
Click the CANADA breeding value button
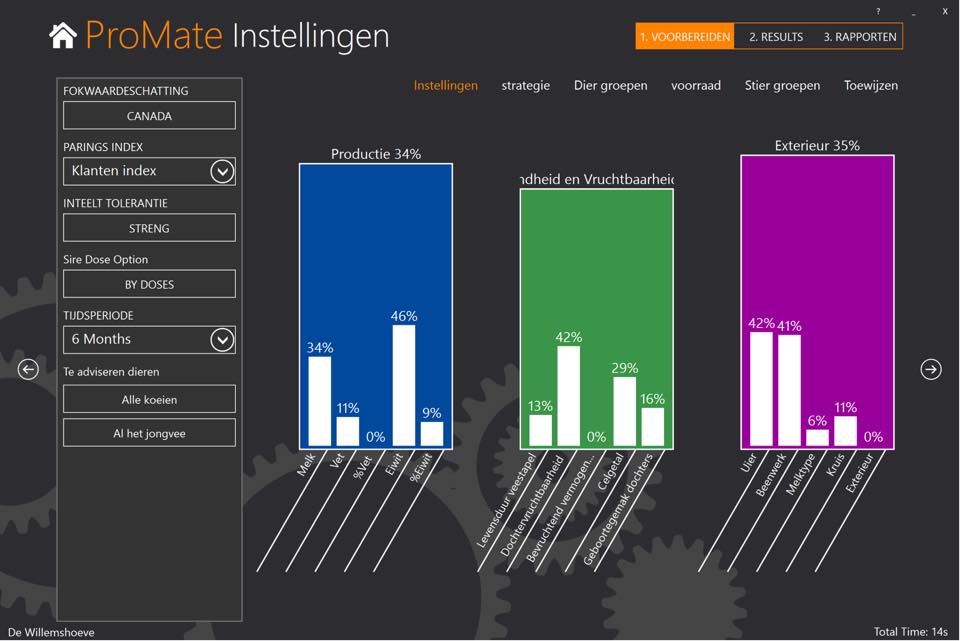click(149, 116)
